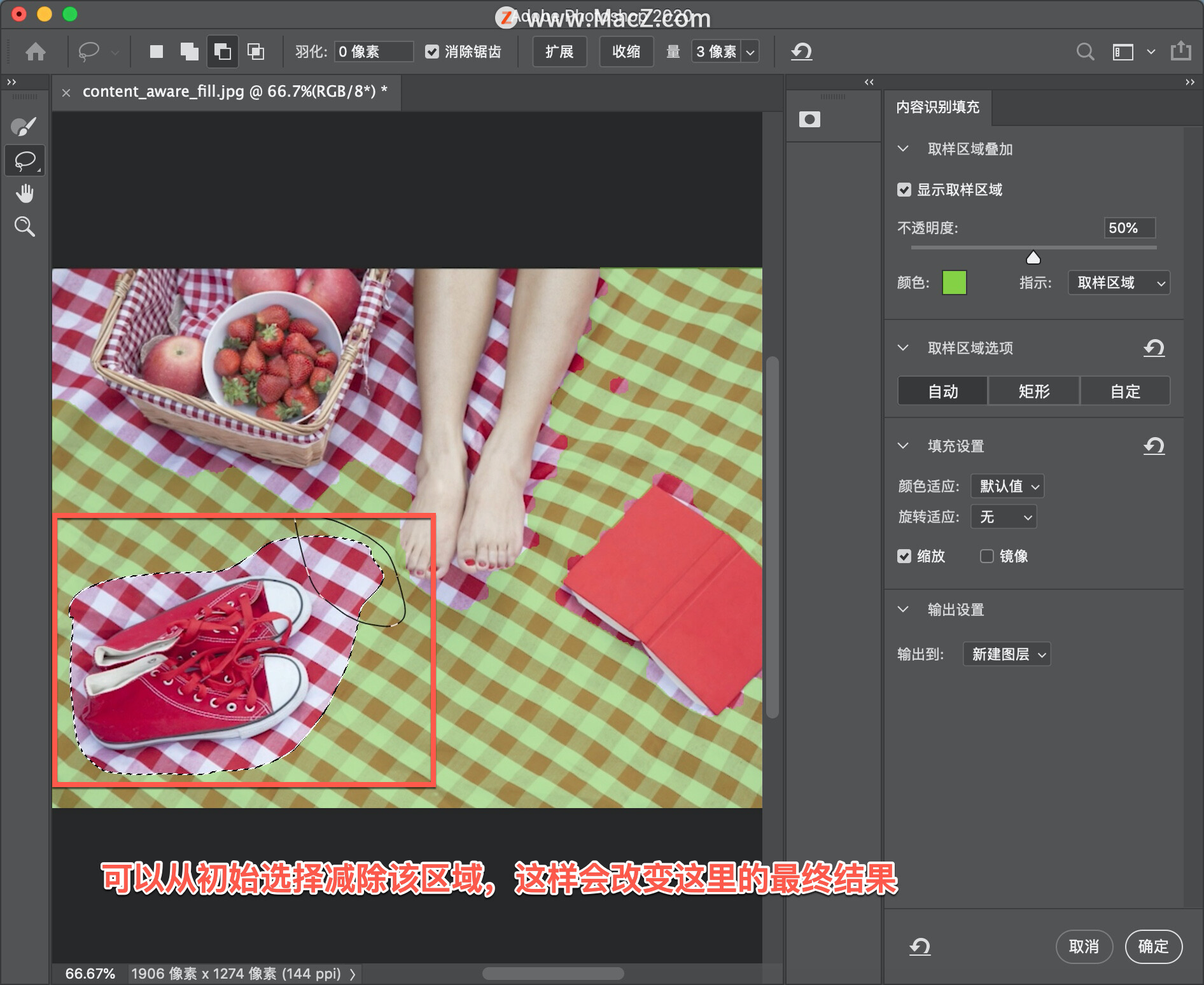Open the 颜色适应 dropdown
Screen dimensions: 1204x985
[x=1007, y=486]
